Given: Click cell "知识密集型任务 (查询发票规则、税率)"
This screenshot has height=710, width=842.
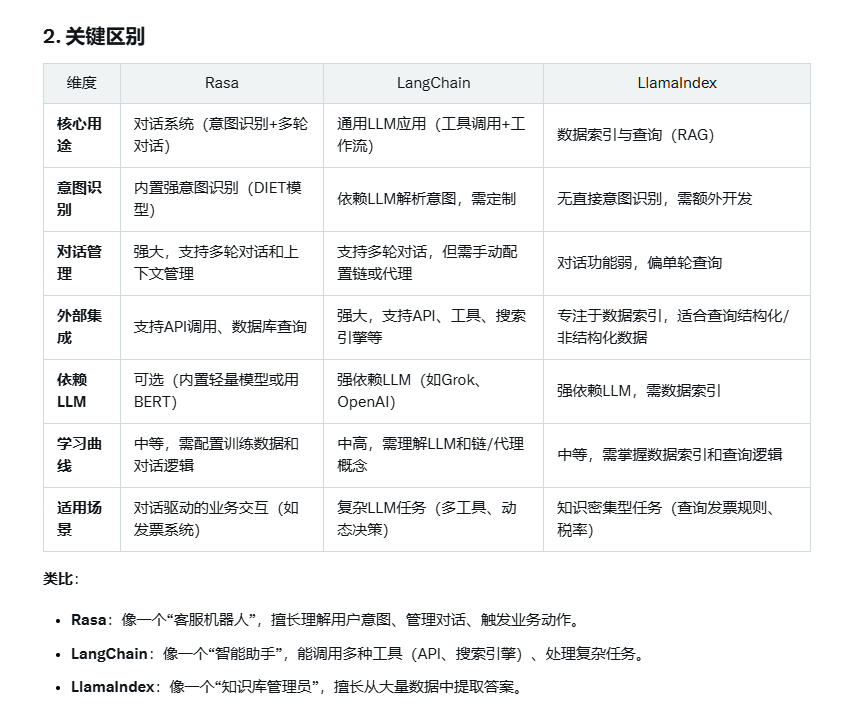Looking at the screenshot, I should pos(677,519).
